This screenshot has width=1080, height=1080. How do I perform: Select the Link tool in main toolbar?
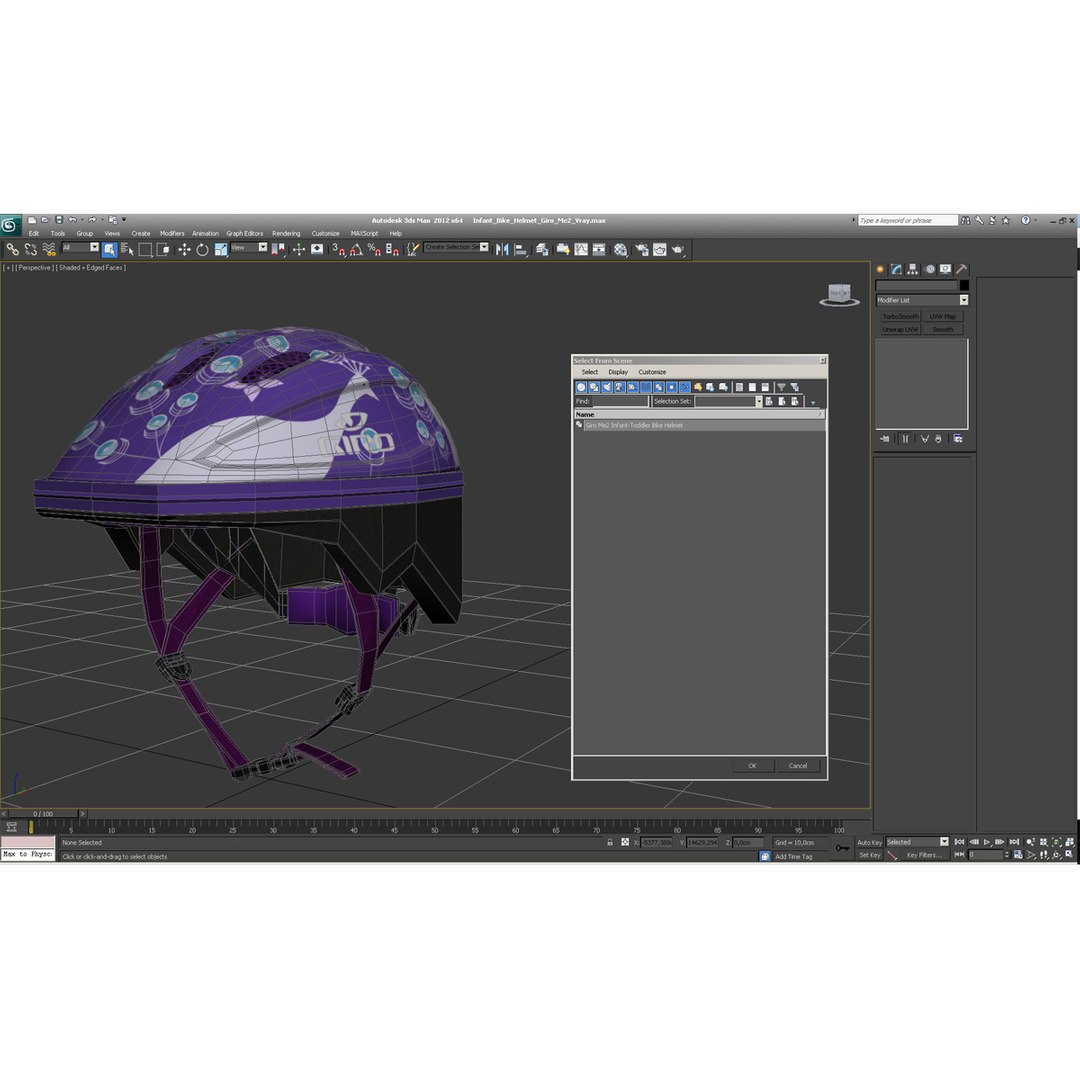(x=12, y=249)
